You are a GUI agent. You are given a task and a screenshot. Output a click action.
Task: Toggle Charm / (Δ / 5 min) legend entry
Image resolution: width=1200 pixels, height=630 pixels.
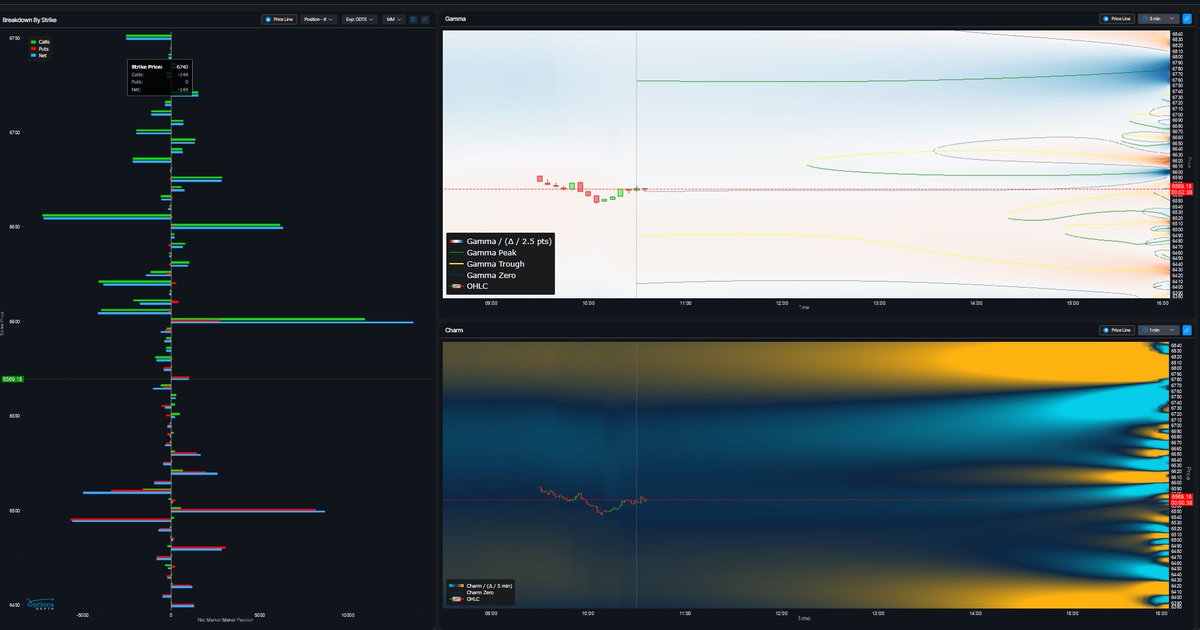[480, 585]
